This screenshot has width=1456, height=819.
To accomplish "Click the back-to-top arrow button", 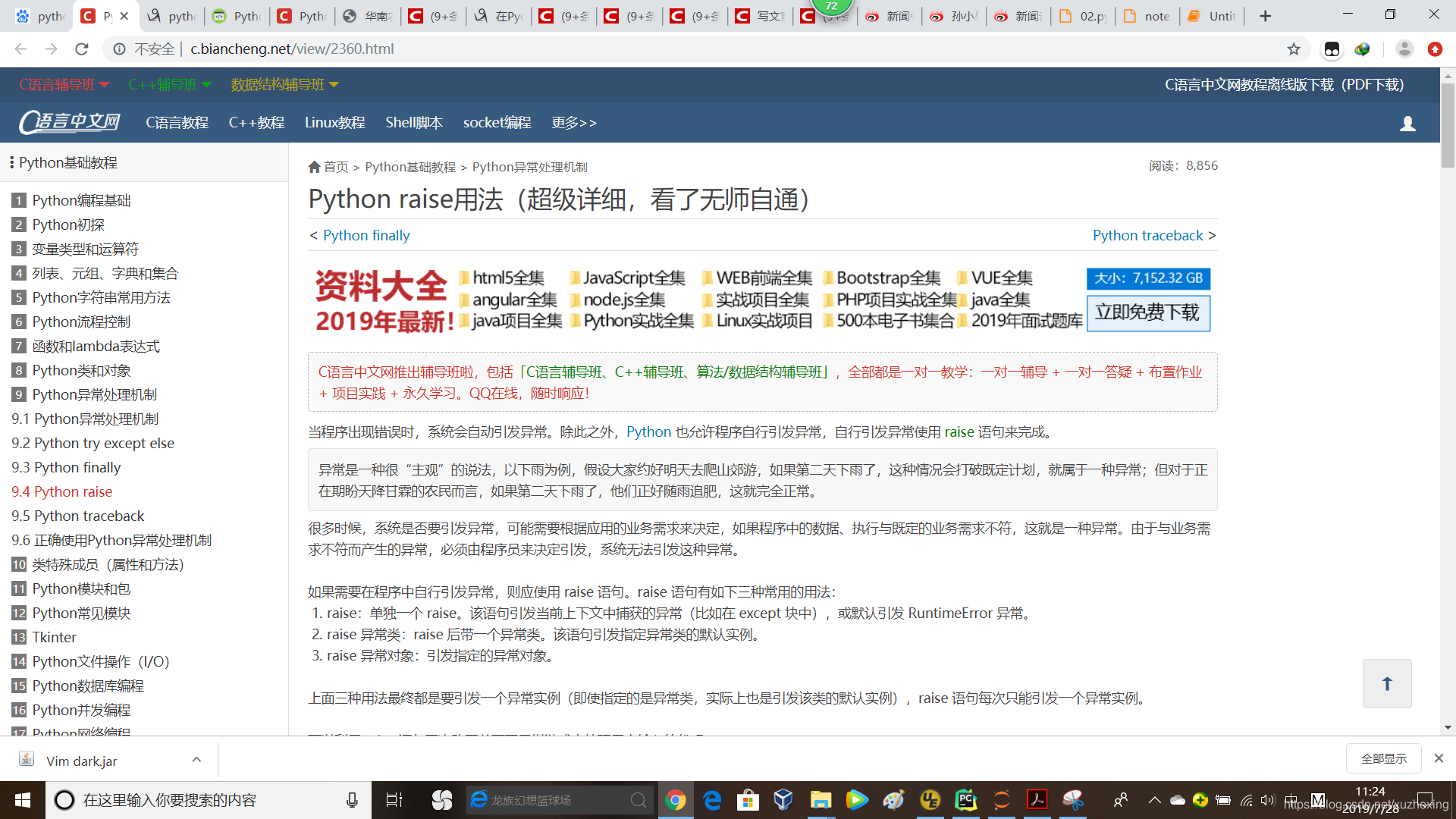I will (1387, 683).
